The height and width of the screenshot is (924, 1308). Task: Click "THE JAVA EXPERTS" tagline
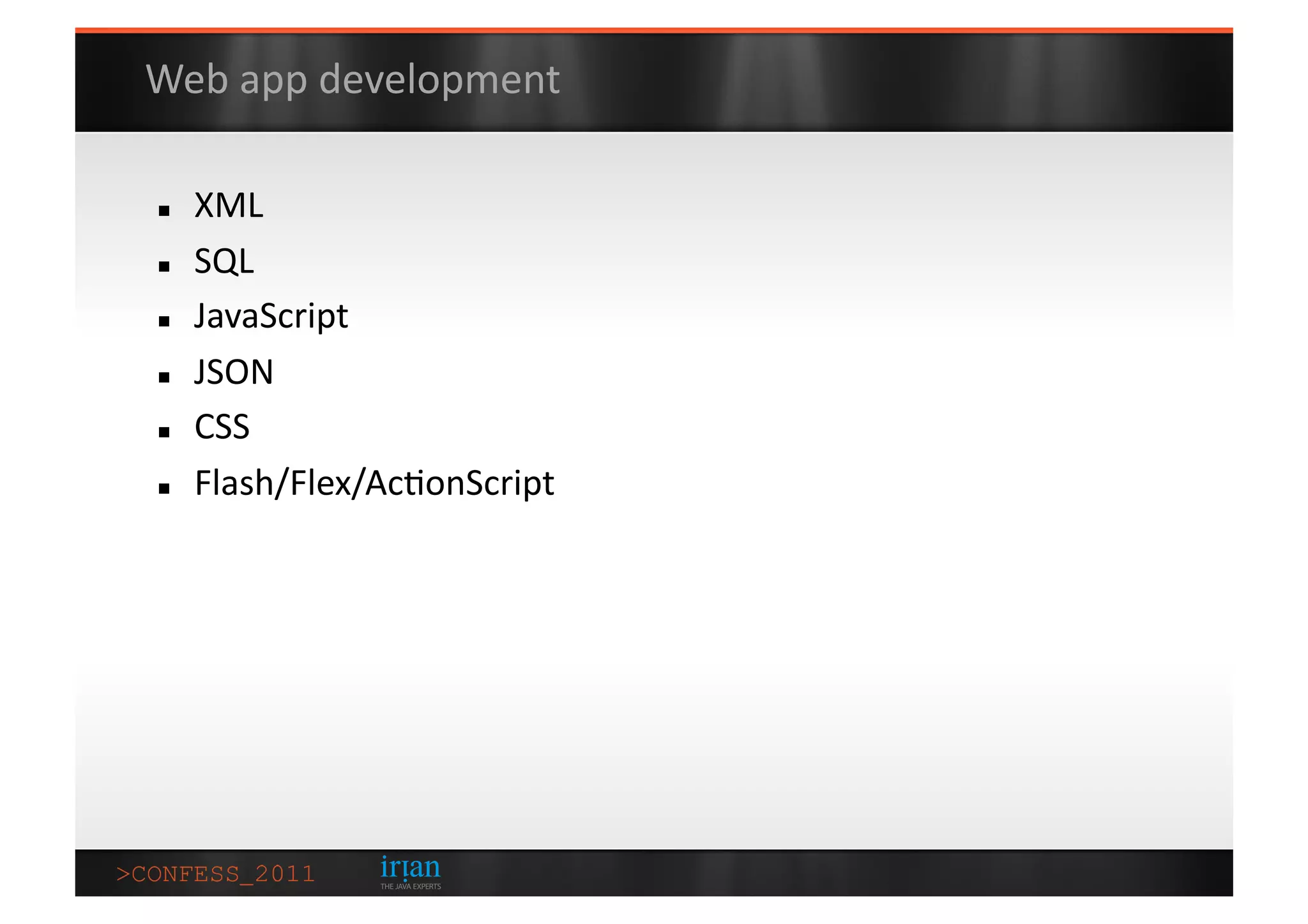click(x=411, y=886)
